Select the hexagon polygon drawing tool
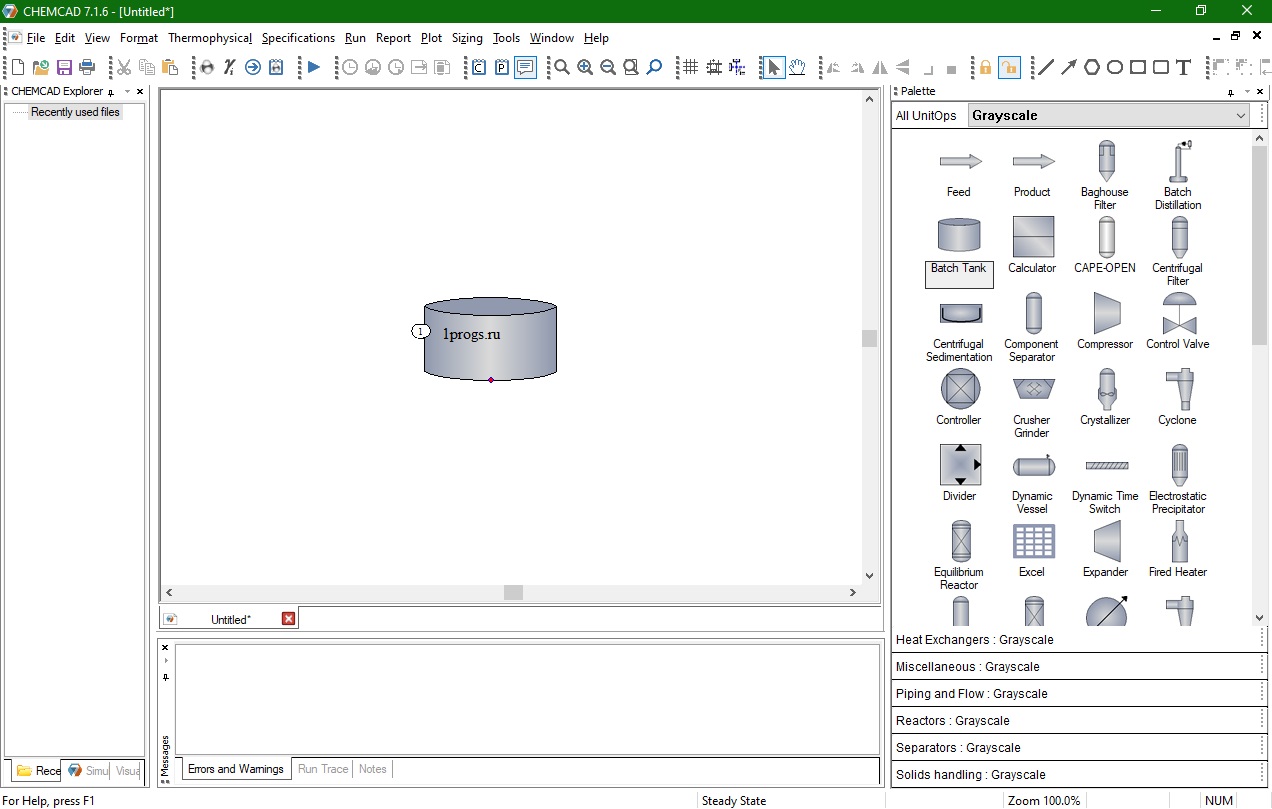Viewport: 1272px width, 809px height. click(1091, 67)
